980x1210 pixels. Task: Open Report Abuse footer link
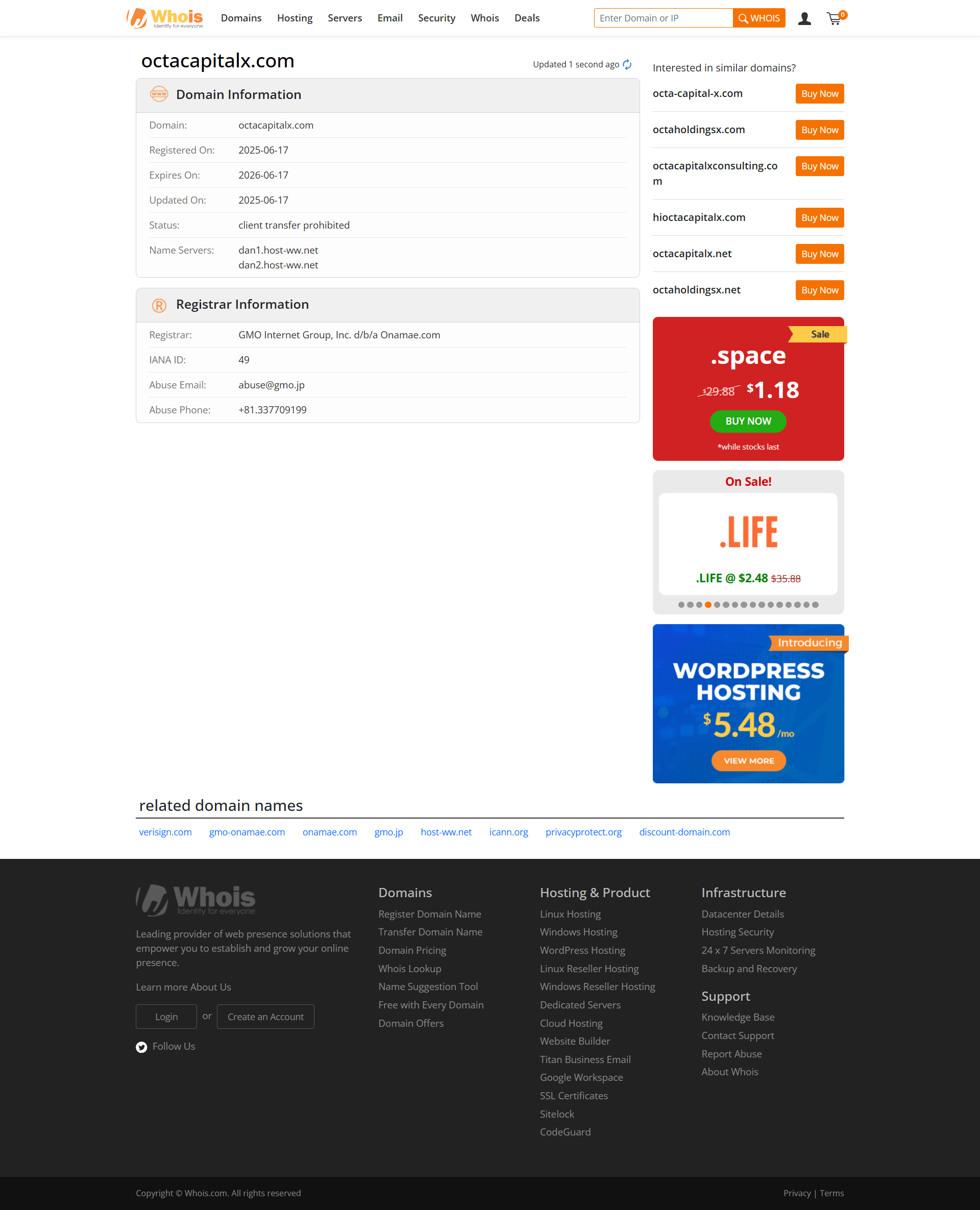tap(731, 1054)
